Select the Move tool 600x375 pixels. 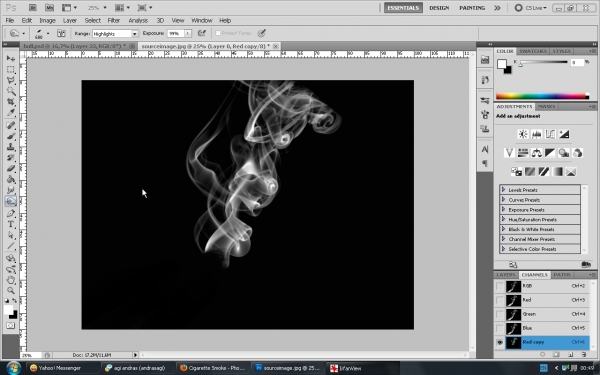pos(11,58)
